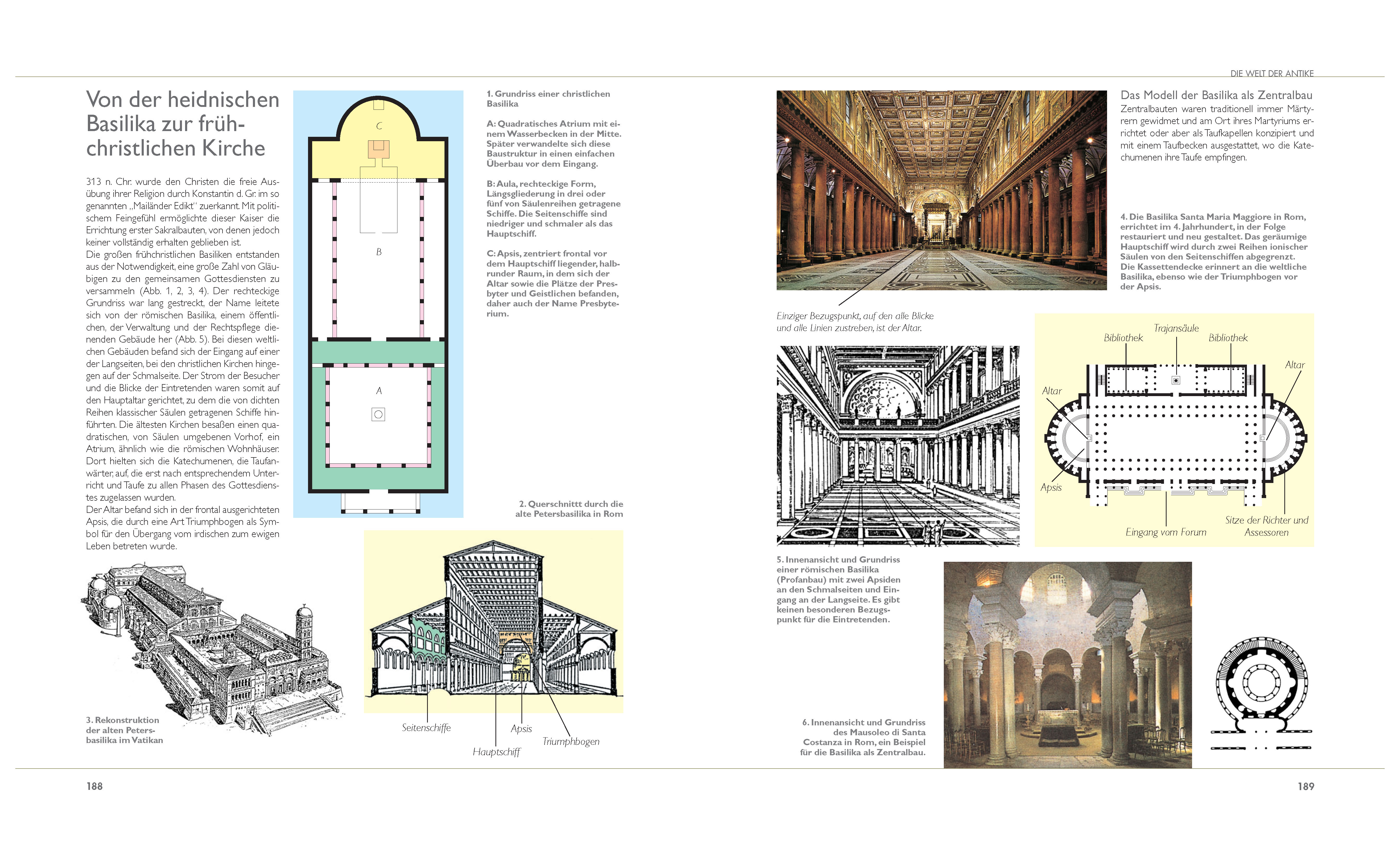Click italic note 'Einziger Bezugspunkt, auf den alle Blicke'
Image resolution: width=1400 pixels, height=845 pixels.
coord(855,322)
